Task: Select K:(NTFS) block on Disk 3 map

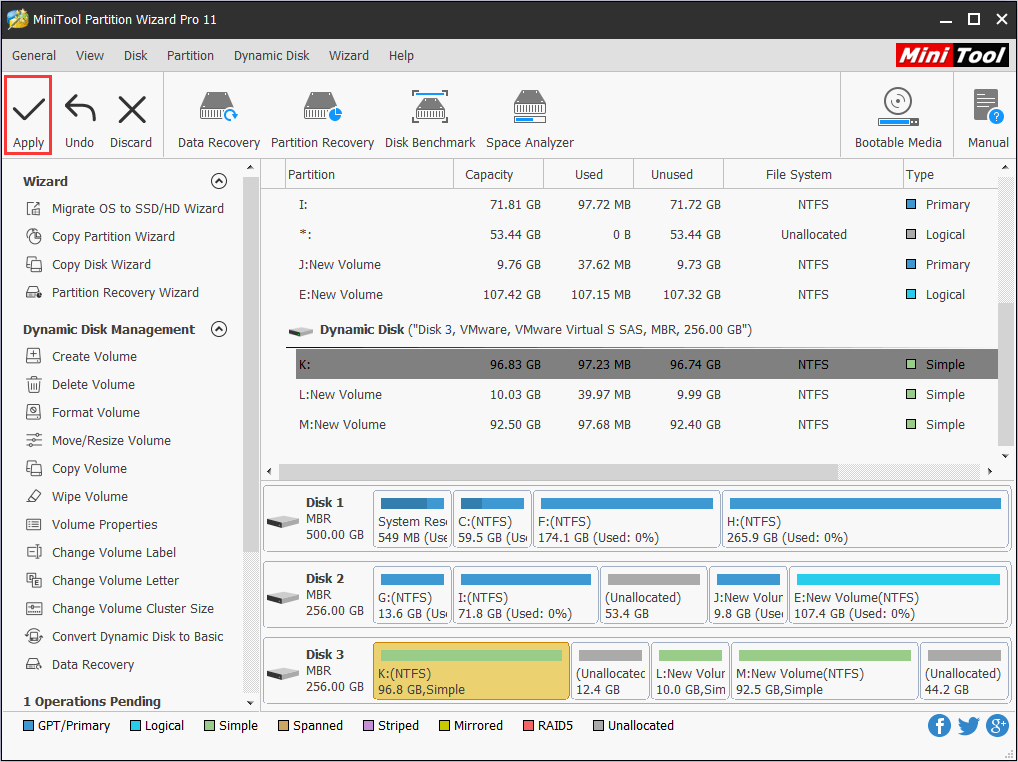Action: click(471, 671)
